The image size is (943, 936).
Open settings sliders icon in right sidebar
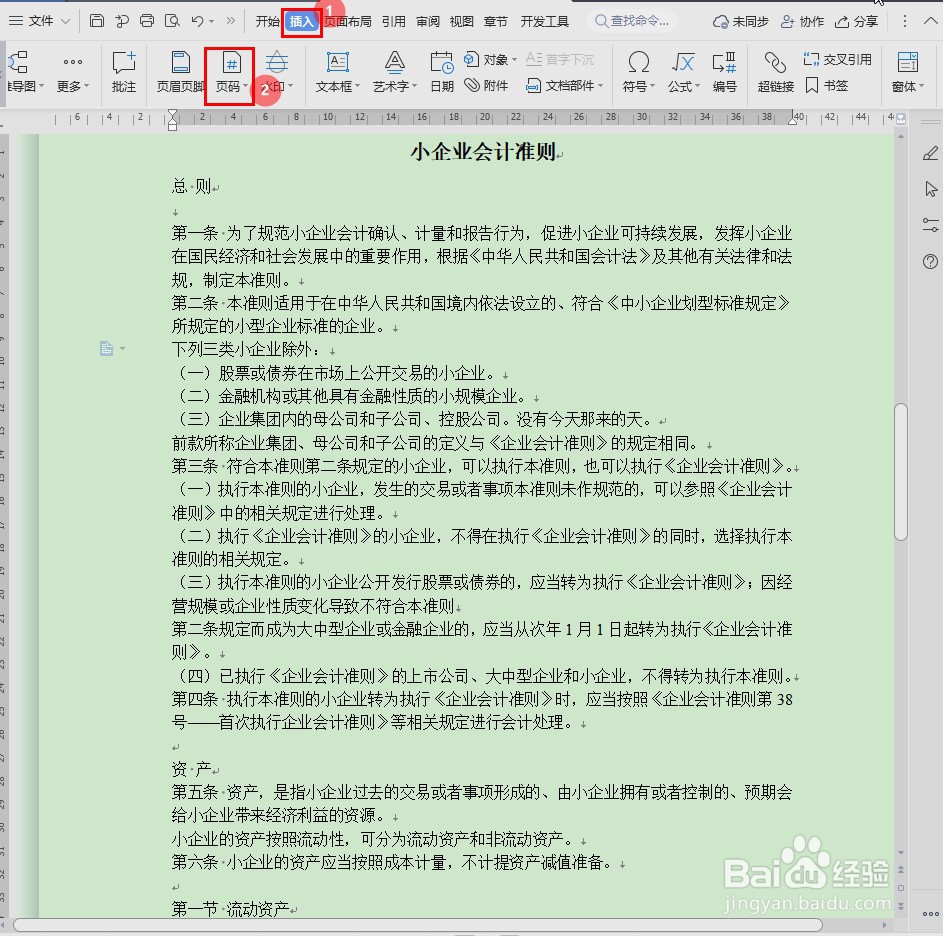(930, 225)
